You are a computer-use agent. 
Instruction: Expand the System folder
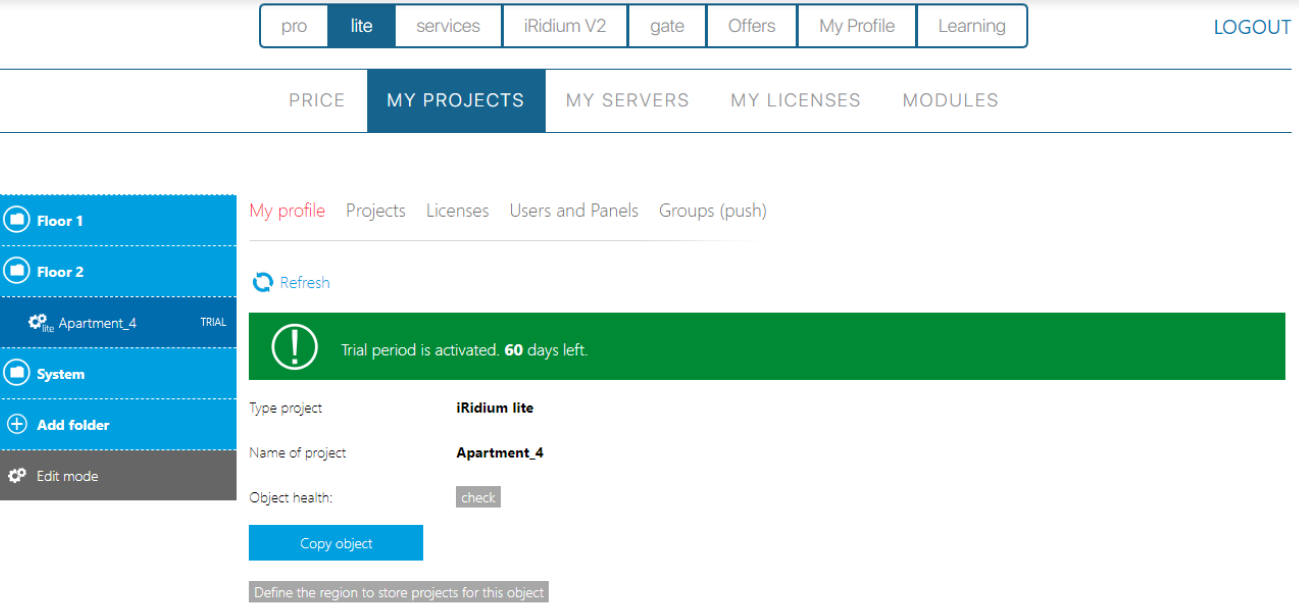61,374
